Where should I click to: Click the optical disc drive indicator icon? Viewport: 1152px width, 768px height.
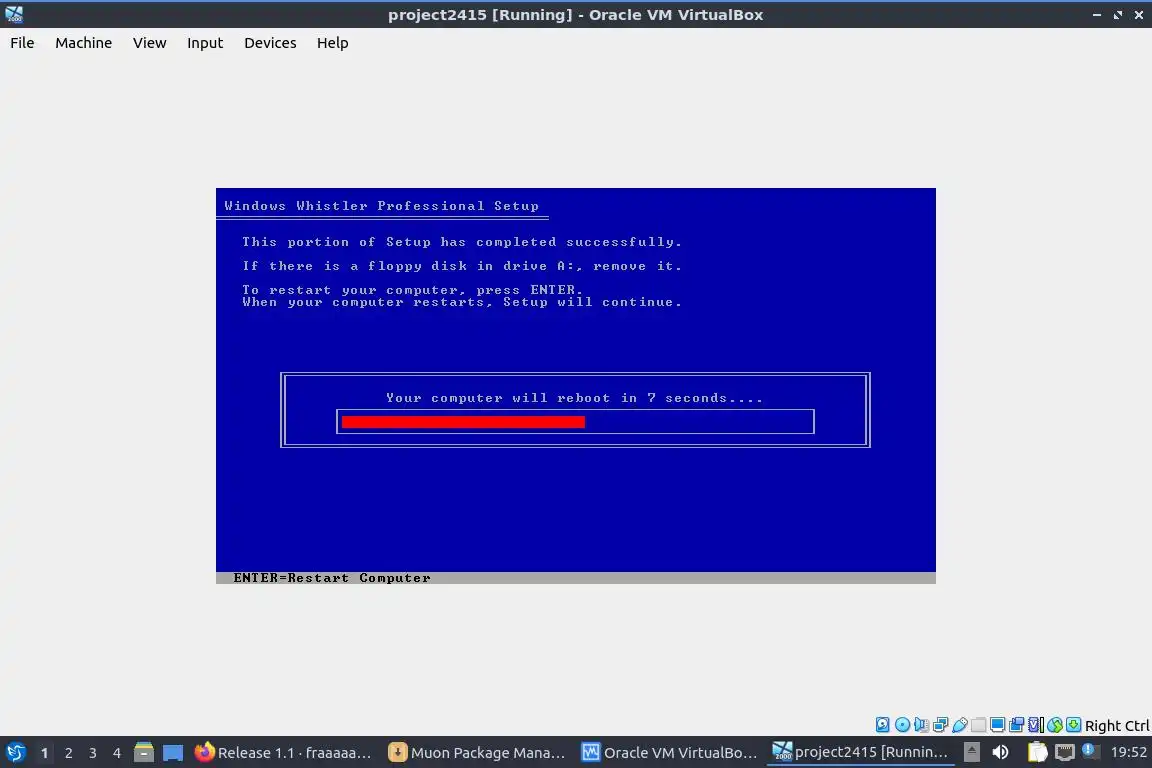tap(902, 725)
